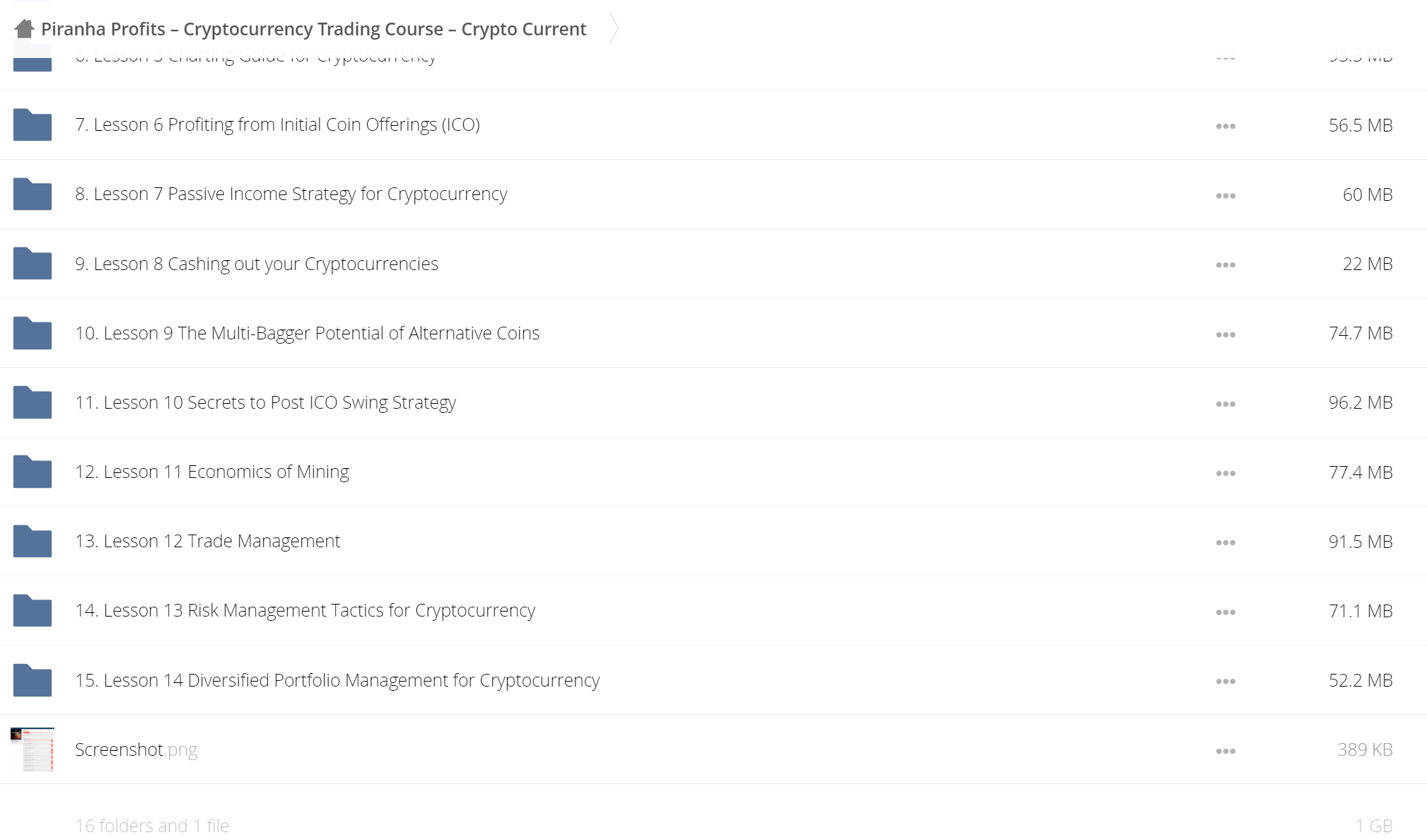The width and height of the screenshot is (1427, 840).
Task: Click the Screenshot.png file name
Action: tap(136, 749)
